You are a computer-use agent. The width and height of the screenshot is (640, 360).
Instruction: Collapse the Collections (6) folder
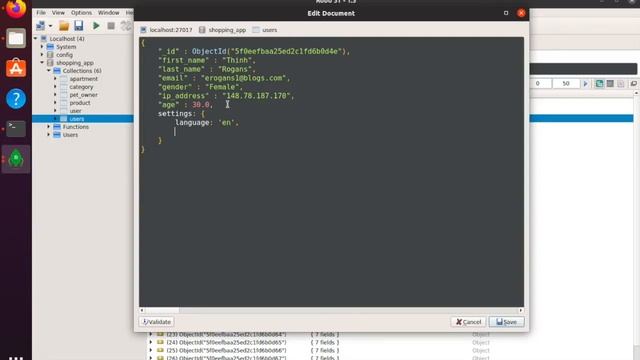click(49, 71)
